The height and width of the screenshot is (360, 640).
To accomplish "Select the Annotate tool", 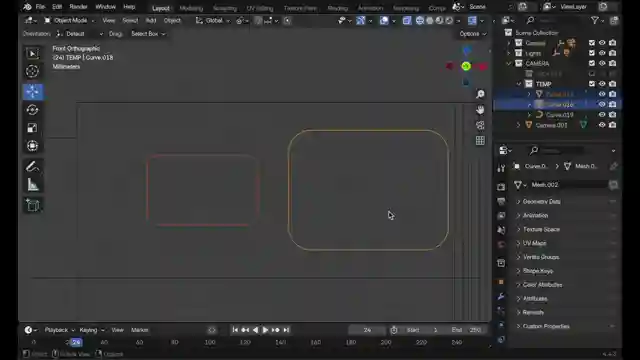I will click(x=32, y=167).
